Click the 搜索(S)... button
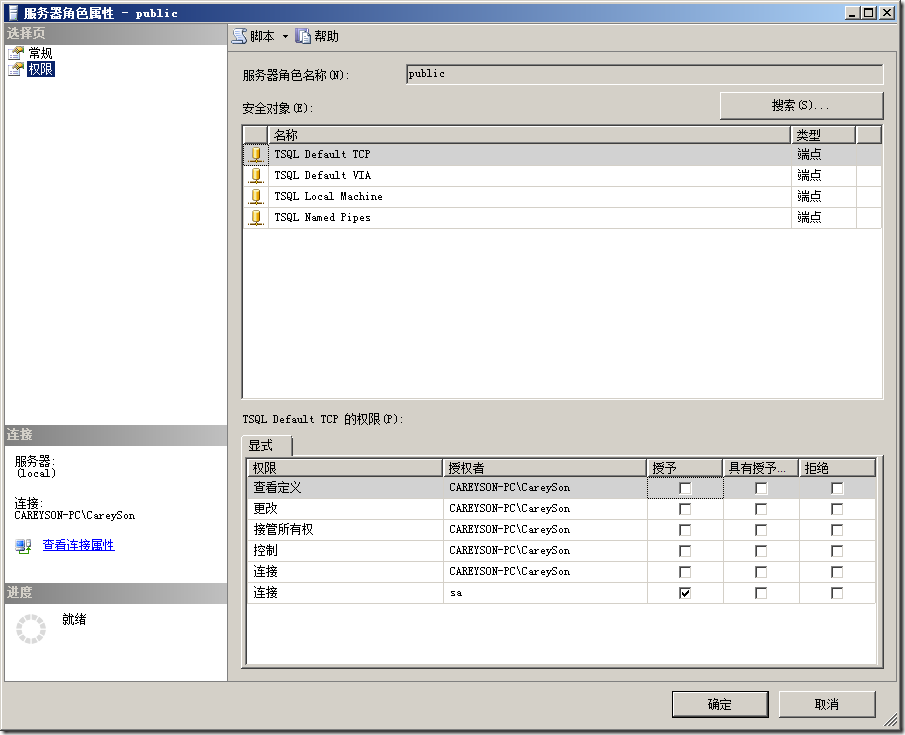The width and height of the screenshot is (905, 735). (x=801, y=106)
